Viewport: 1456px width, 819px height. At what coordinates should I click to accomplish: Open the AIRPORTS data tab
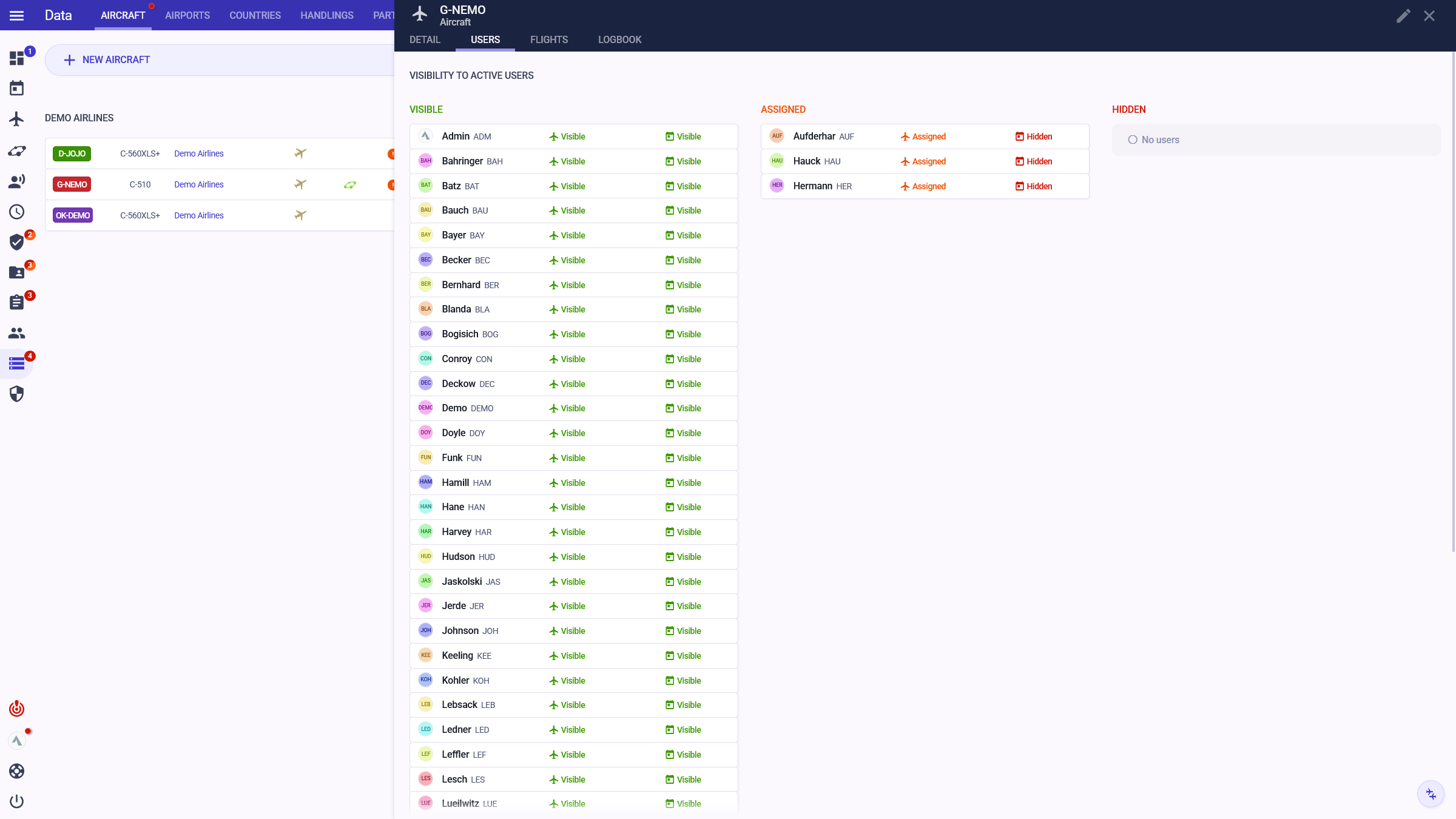pos(187,15)
